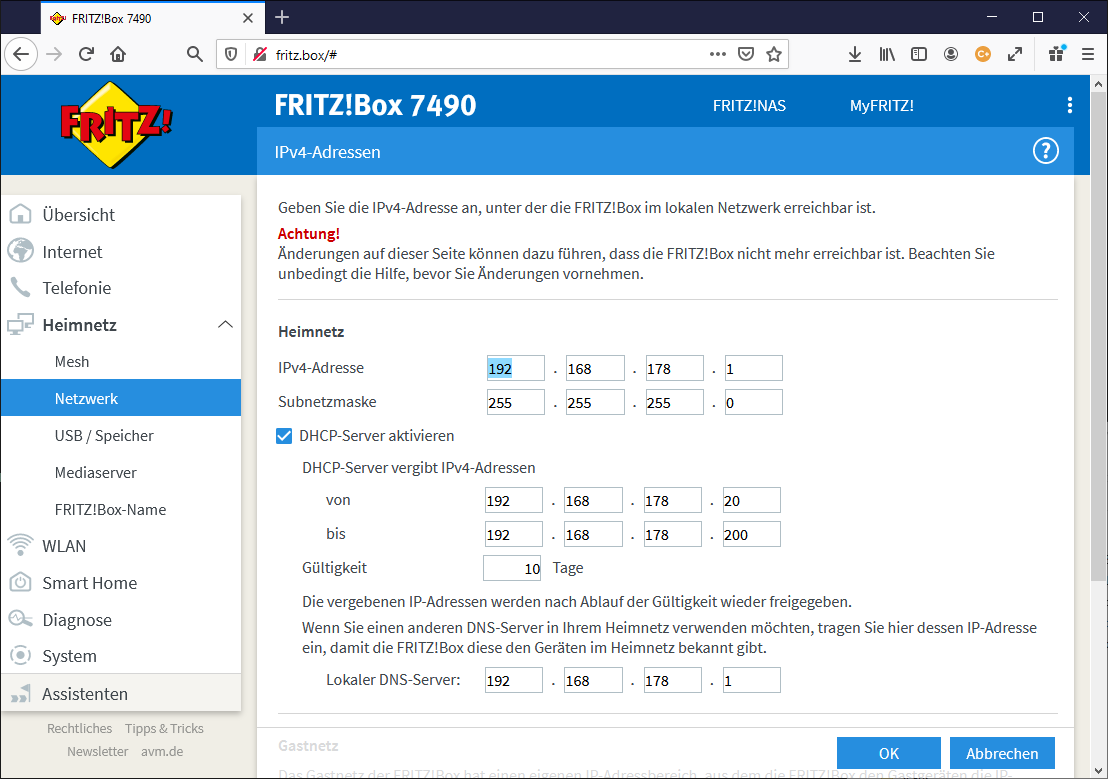
Task: Open MyFRITZ! link in header
Action: pyautogui.click(x=881, y=105)
